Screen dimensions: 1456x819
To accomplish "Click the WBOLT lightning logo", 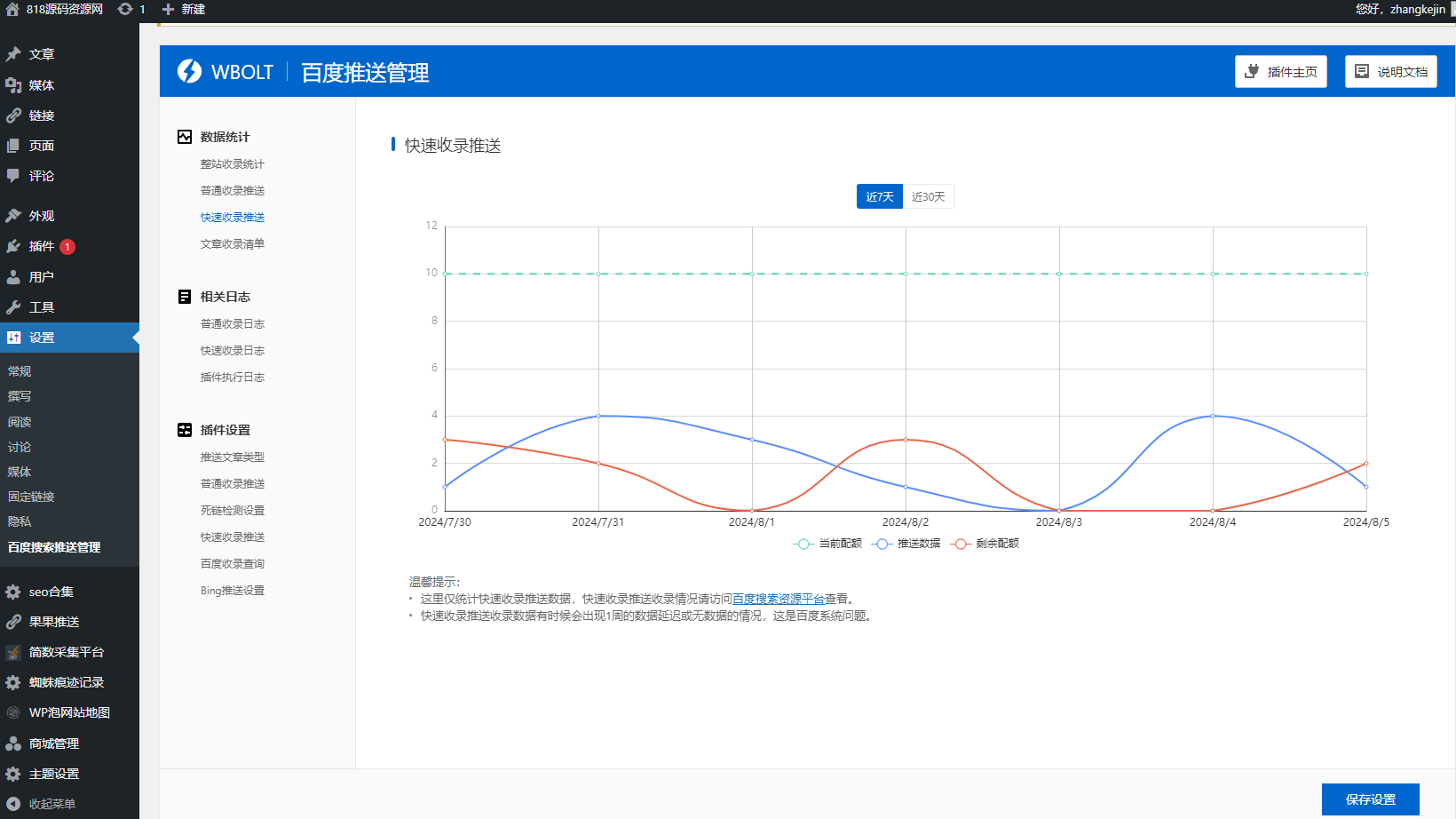I will 189,71.
